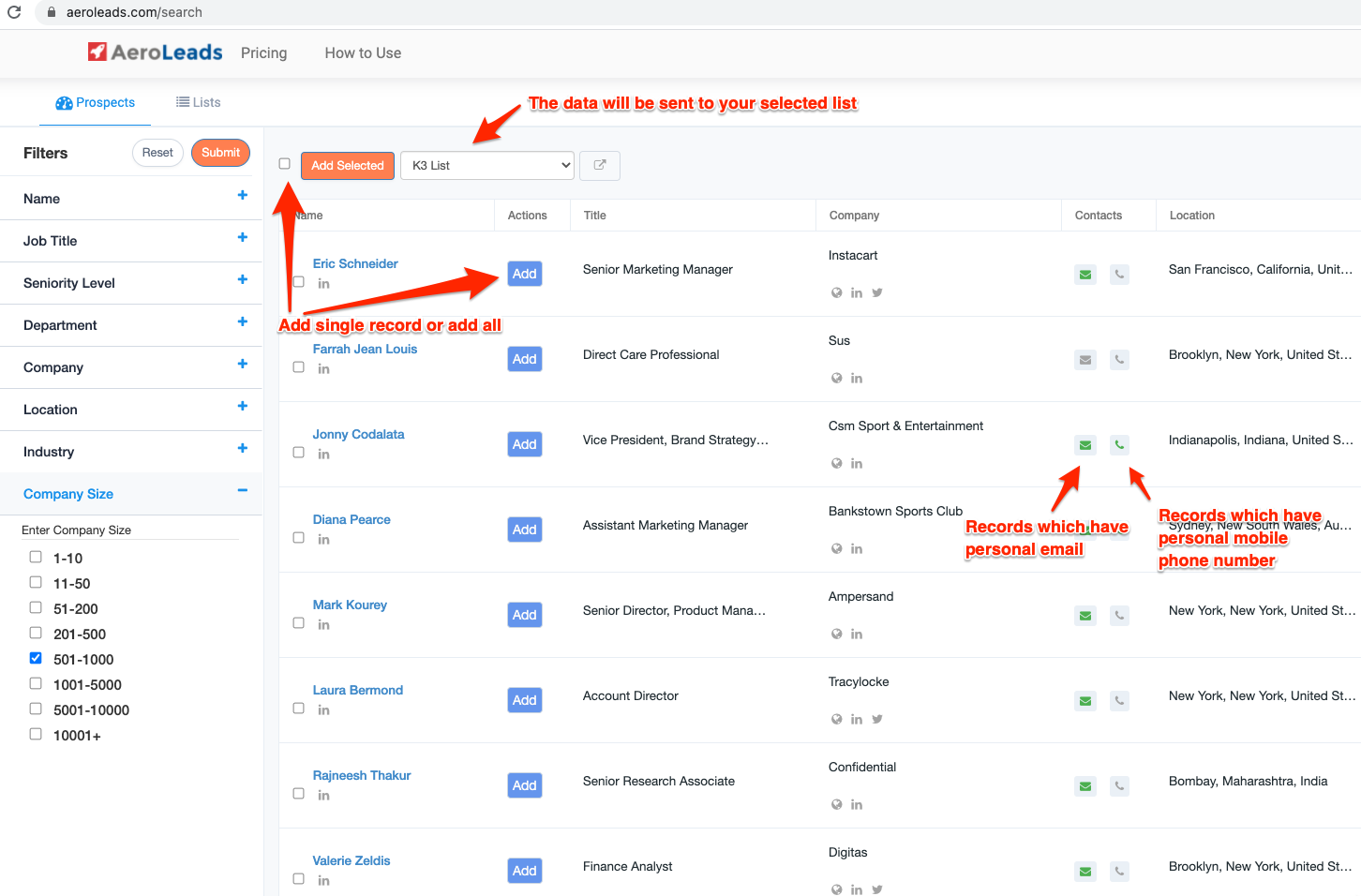Click Tracylocke's company LinkedIn icon
This screenshot has height=896, width=1361.
(857, 720)
